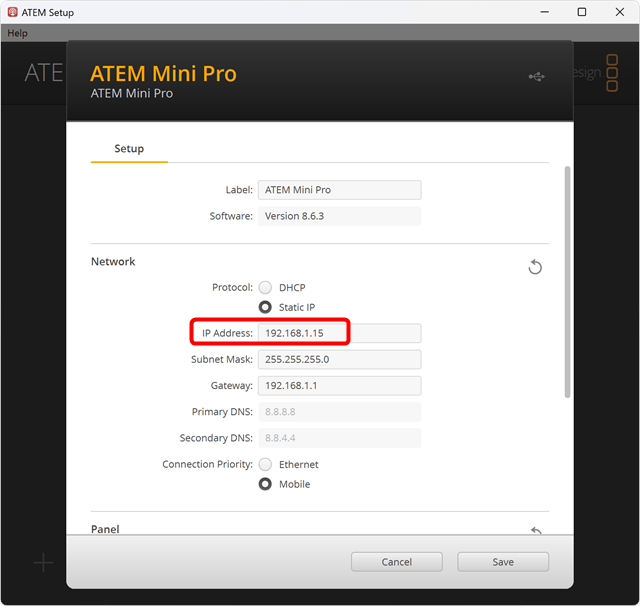
Task: Click the orange ATEM Mini Pro title
Action: coord(163,74)
